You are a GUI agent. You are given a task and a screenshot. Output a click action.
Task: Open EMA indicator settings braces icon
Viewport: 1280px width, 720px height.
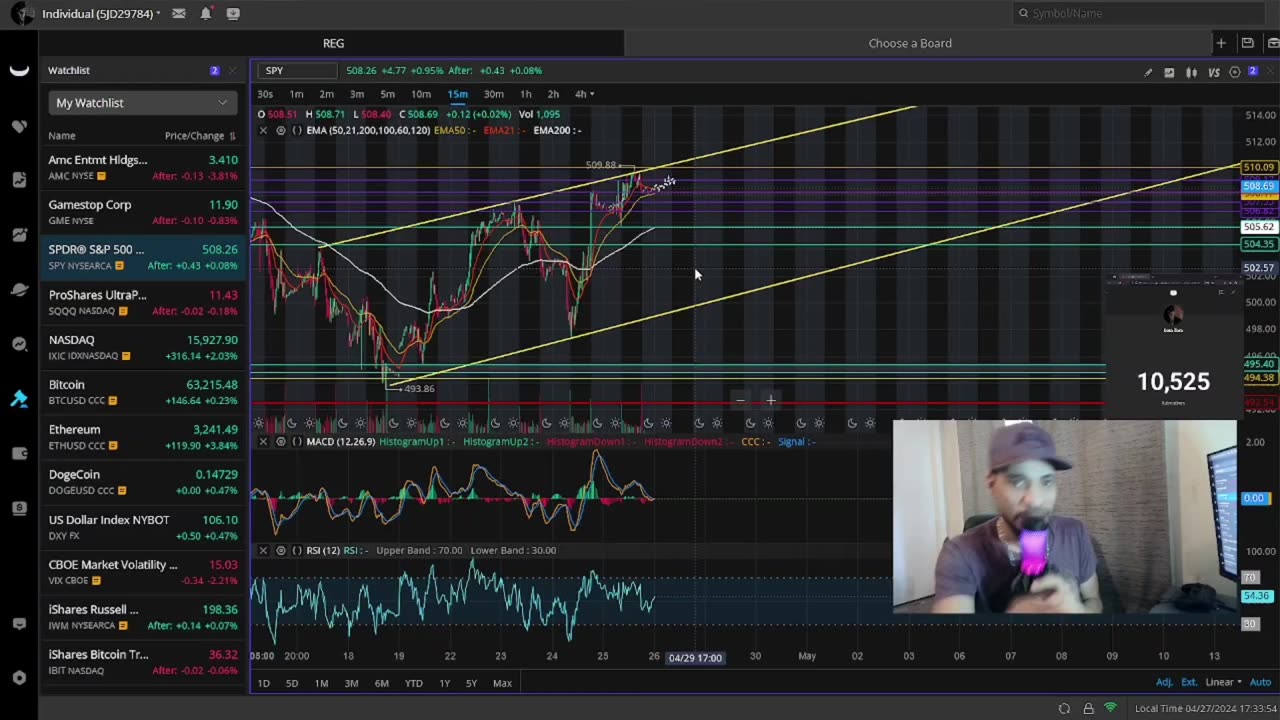[297, 130]
